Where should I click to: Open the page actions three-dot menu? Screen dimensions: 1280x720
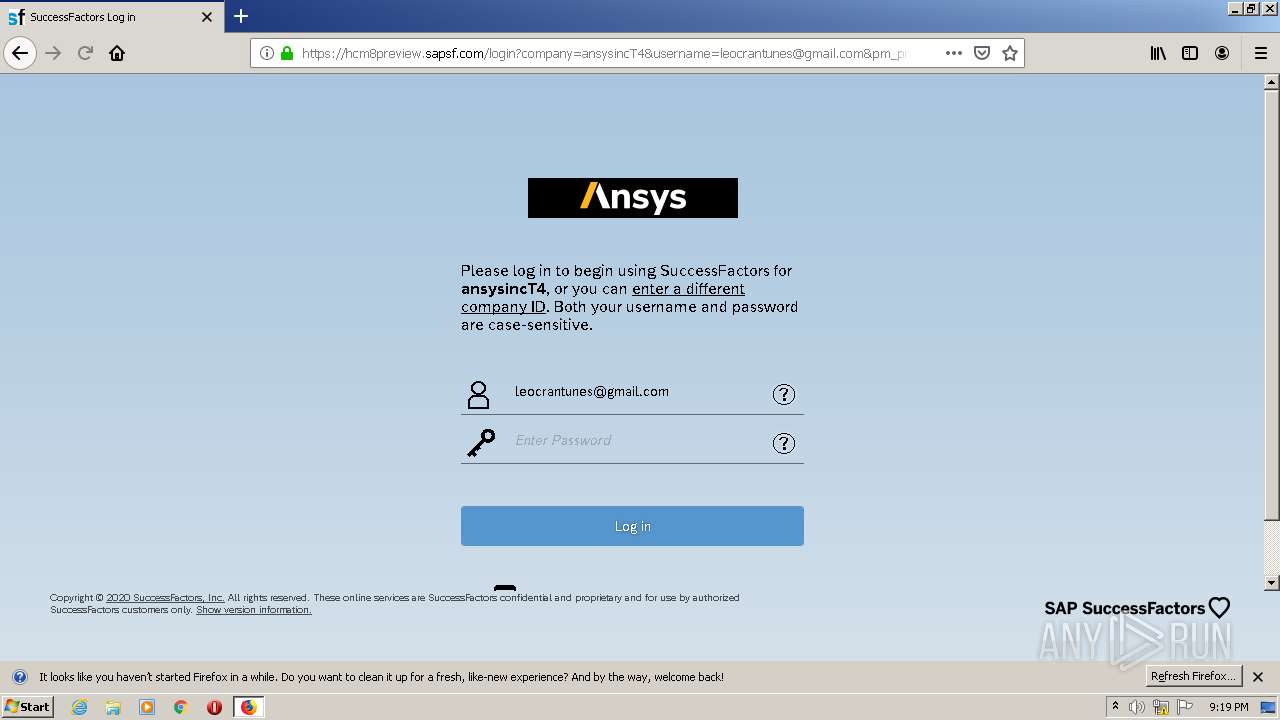[954, 53]
